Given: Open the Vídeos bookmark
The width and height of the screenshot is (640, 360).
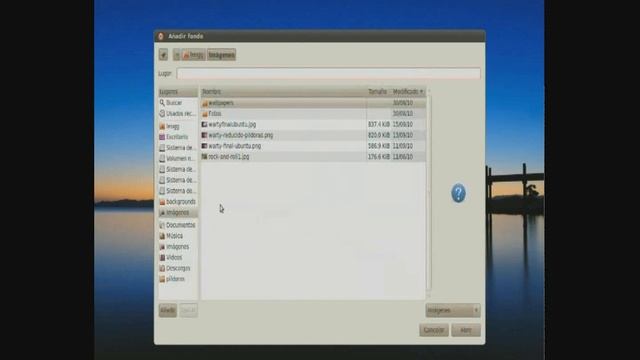Looking at the screenshot, I should 178,258.
